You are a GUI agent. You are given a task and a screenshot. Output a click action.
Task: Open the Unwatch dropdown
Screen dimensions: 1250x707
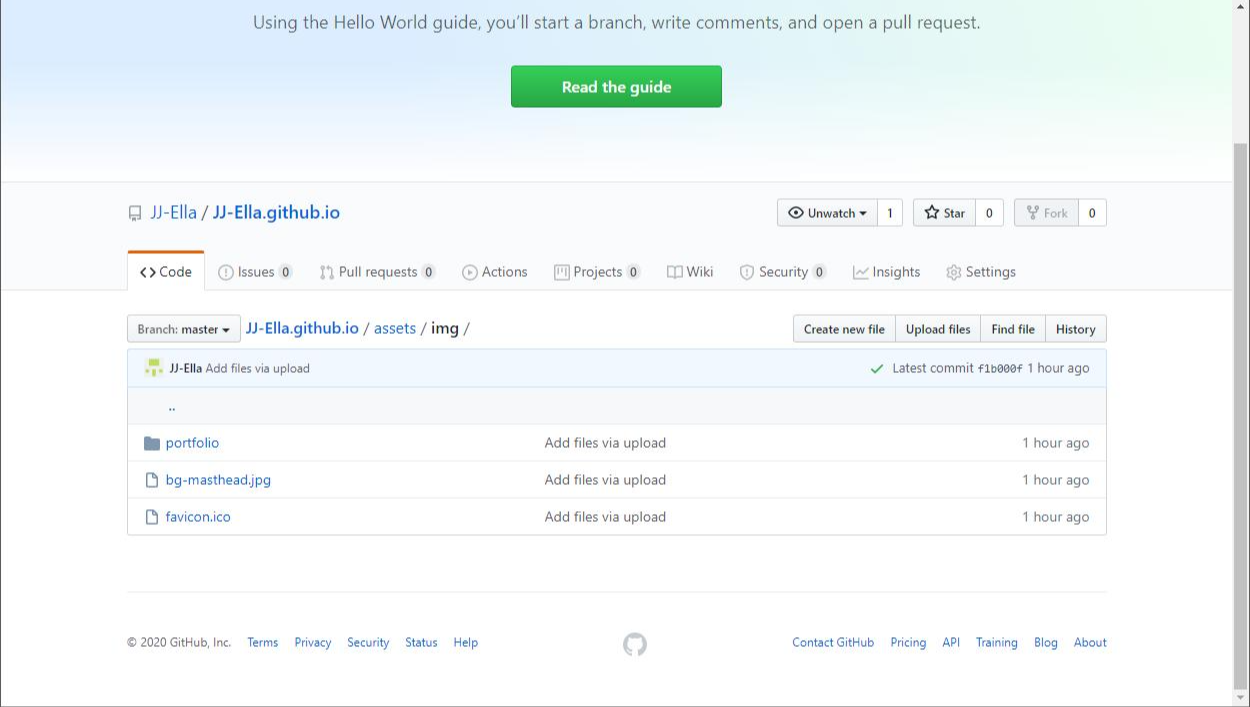coord(827,213)
